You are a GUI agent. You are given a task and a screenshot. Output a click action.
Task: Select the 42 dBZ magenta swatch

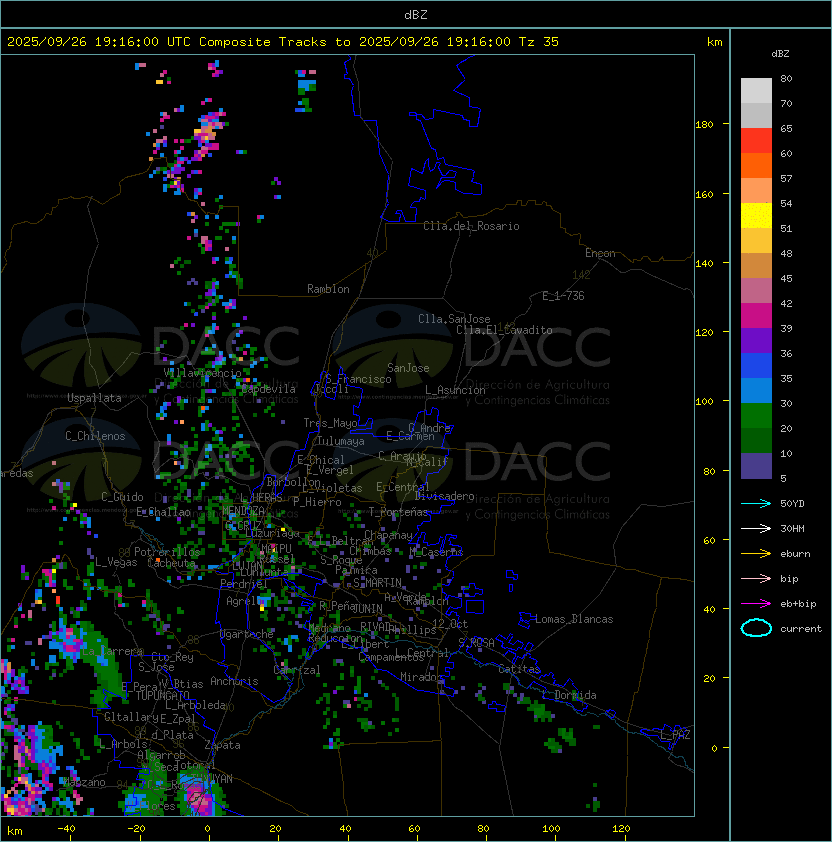[756, 315]
